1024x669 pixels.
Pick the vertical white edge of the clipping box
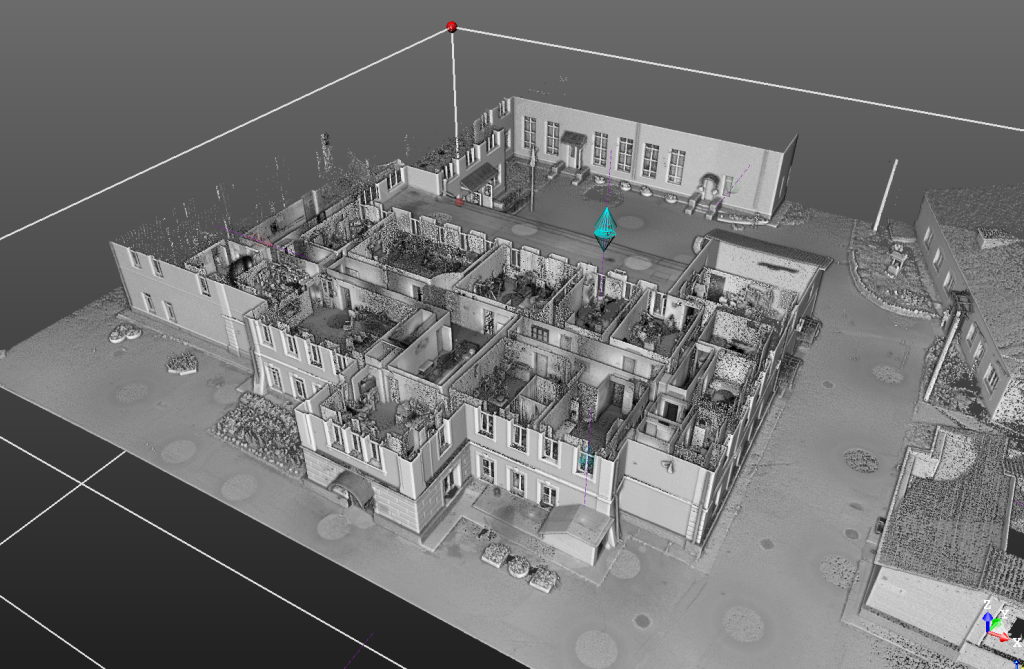(x=455, y=100)
